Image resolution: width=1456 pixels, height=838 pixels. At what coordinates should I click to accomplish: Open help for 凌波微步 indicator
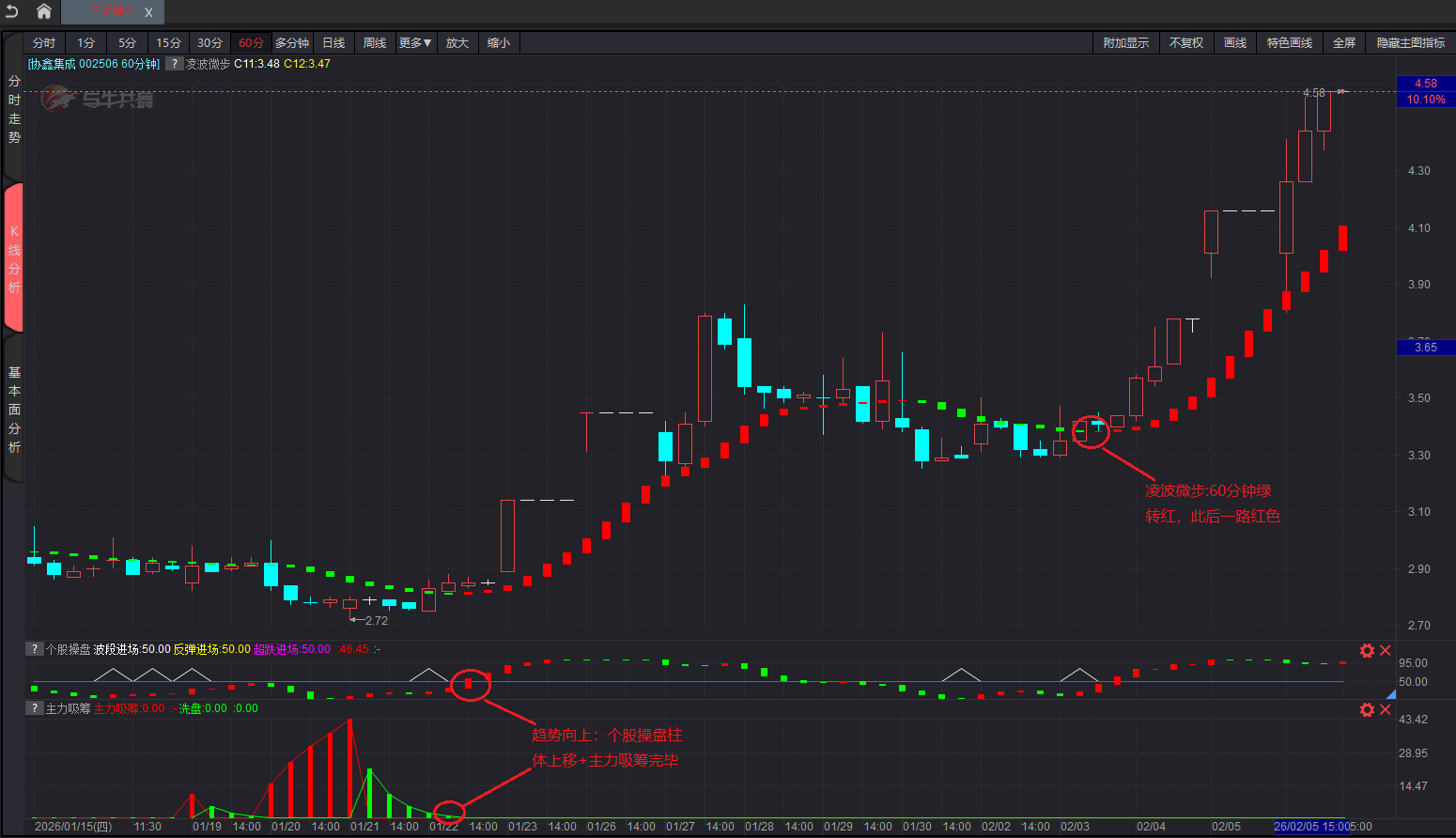tap(175, 64)
